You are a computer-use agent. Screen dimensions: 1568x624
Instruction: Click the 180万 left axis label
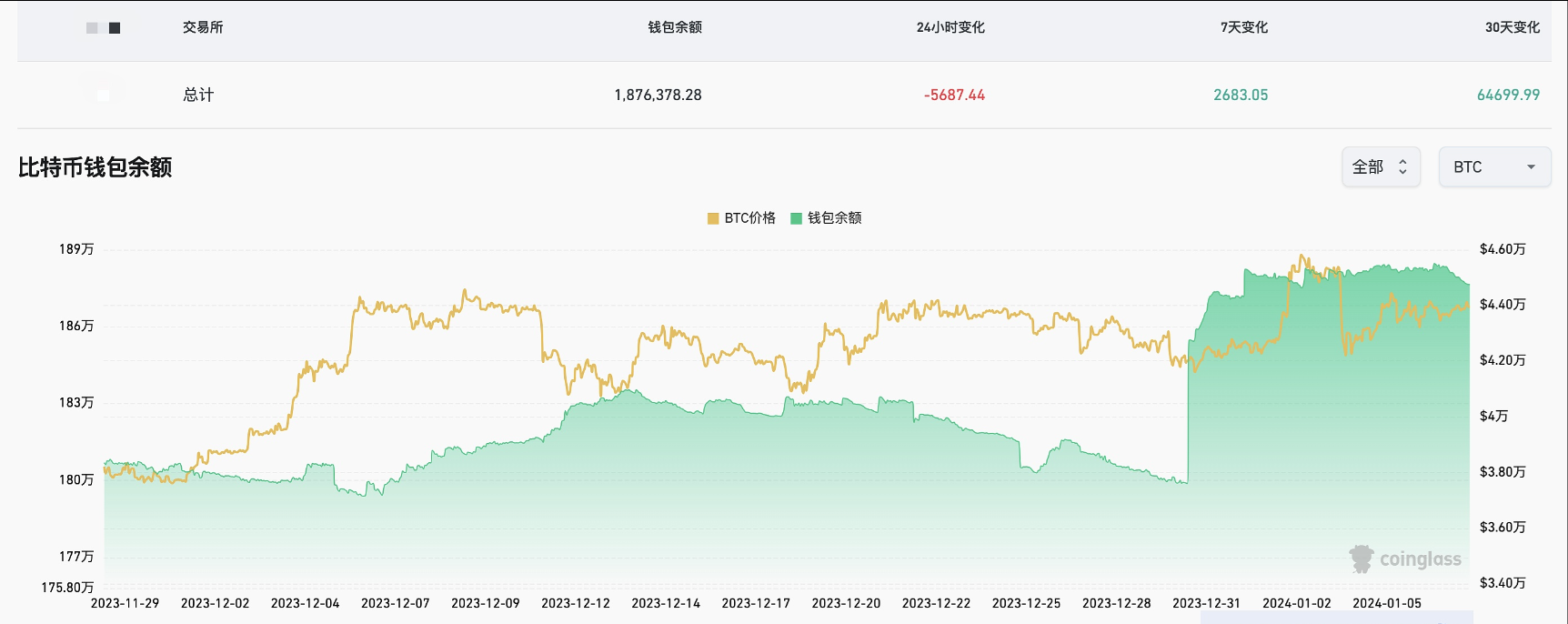pyautogui.click(x=76, y=479)
